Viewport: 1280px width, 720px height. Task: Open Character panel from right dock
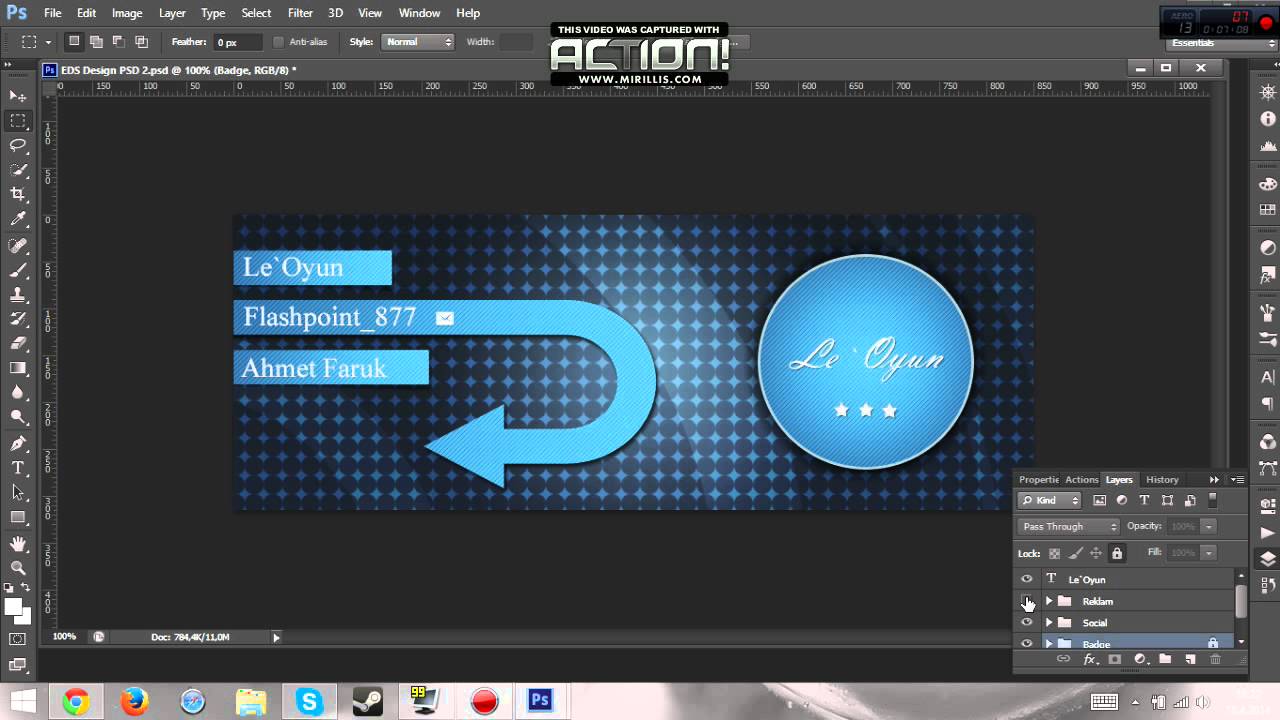tap(1268, 377)
